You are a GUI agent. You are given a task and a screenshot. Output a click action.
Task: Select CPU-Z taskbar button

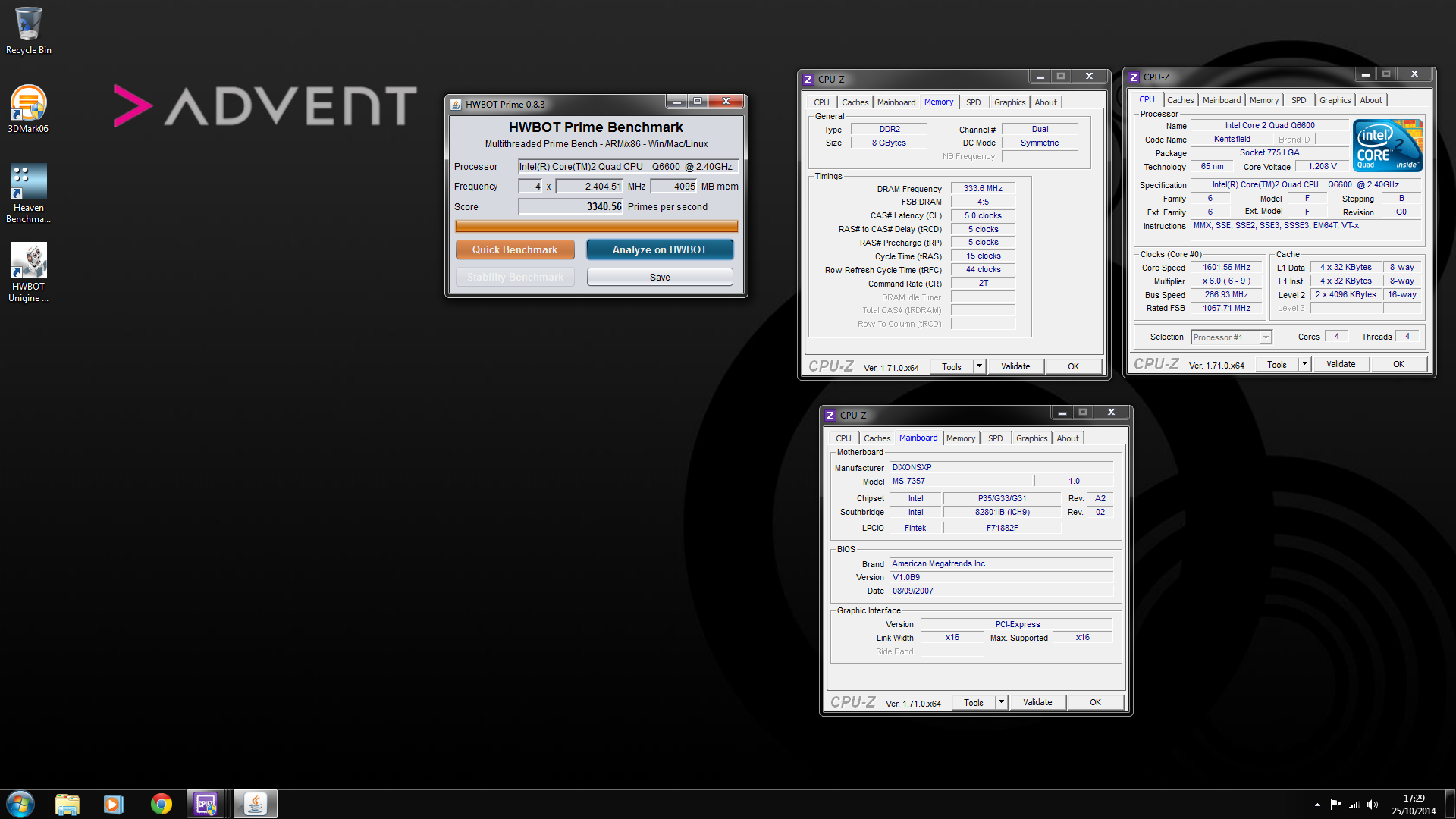click(x=206, y=804)
